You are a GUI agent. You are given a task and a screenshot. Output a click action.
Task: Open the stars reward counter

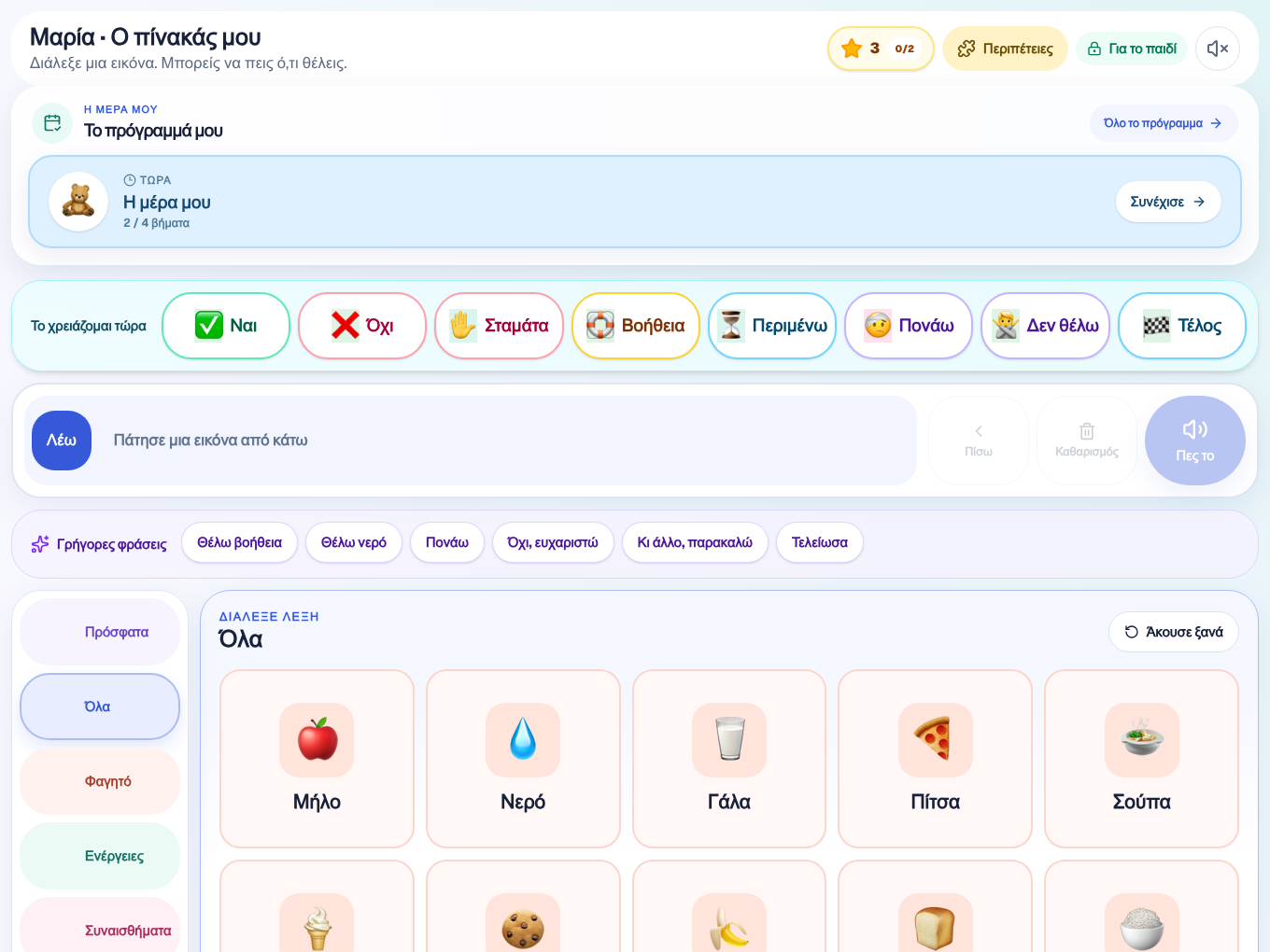click(880, 49)
